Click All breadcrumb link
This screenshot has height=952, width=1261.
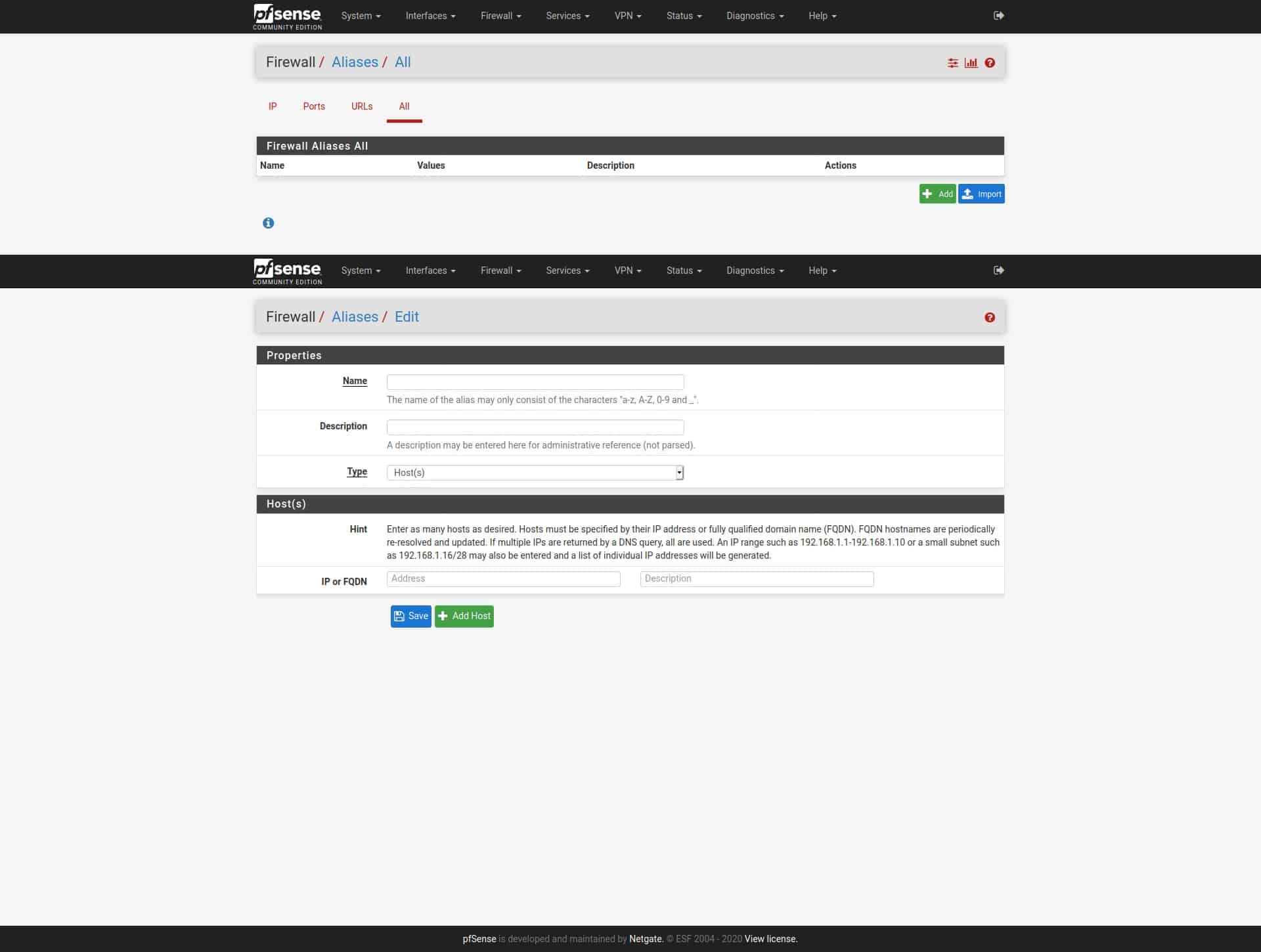(403, 62)
